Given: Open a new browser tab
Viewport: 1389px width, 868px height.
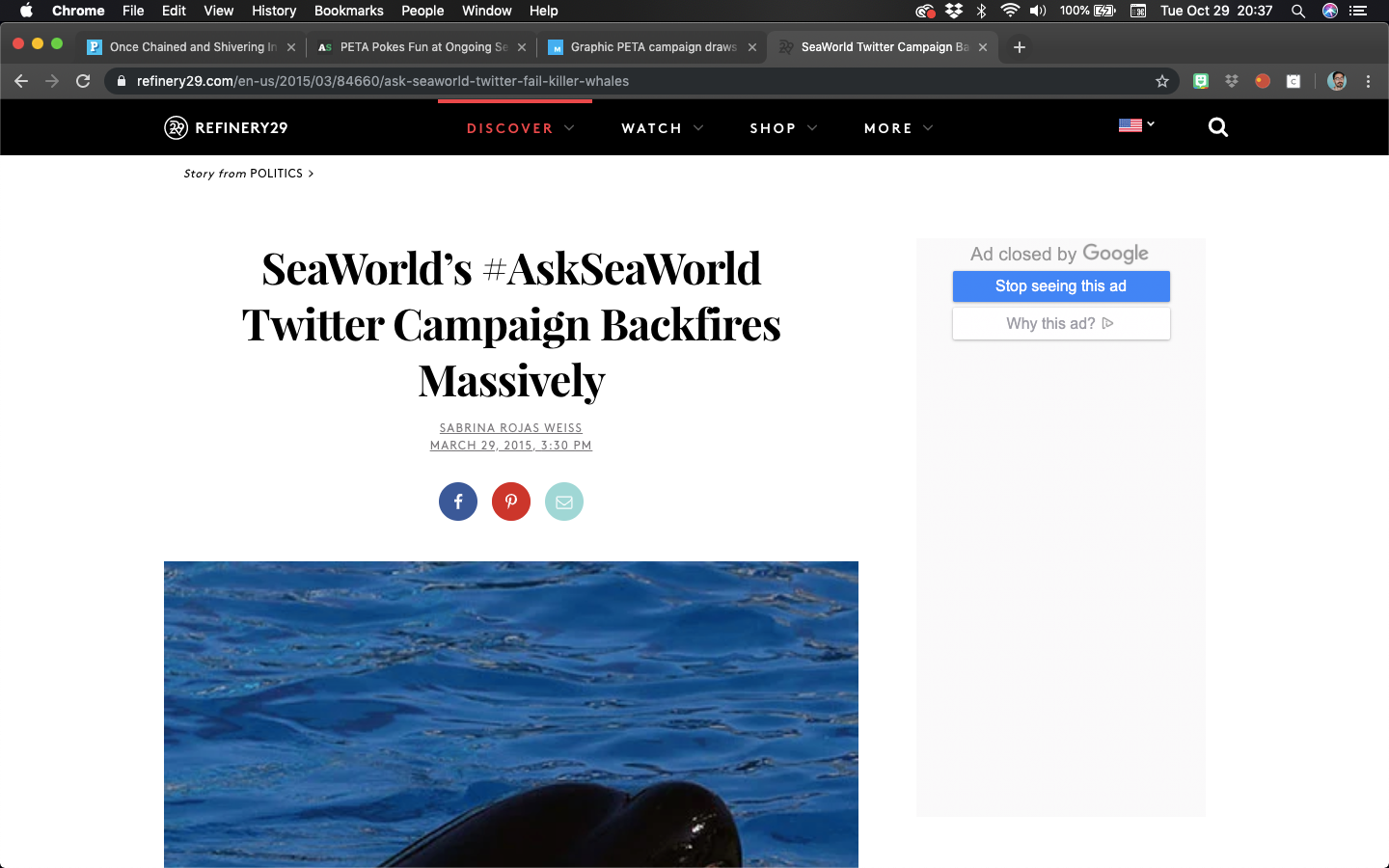Looking at the screenshot, I should tap(1020, 46).
